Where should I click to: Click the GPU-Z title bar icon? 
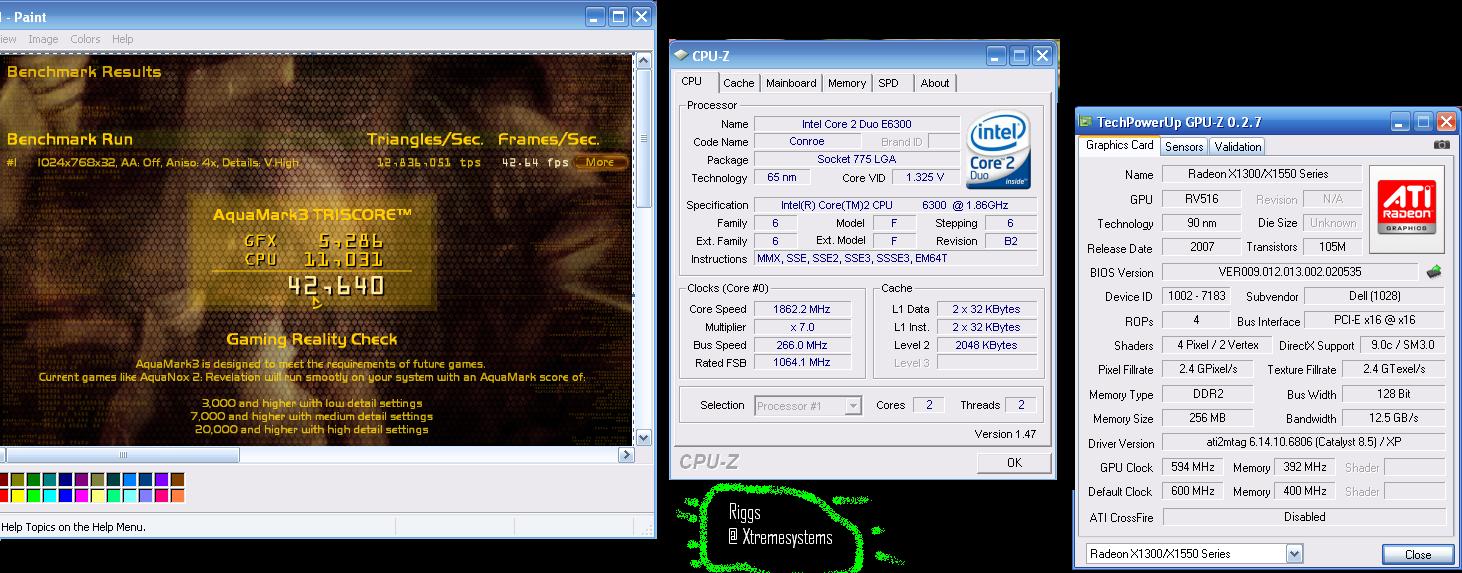1086,122
